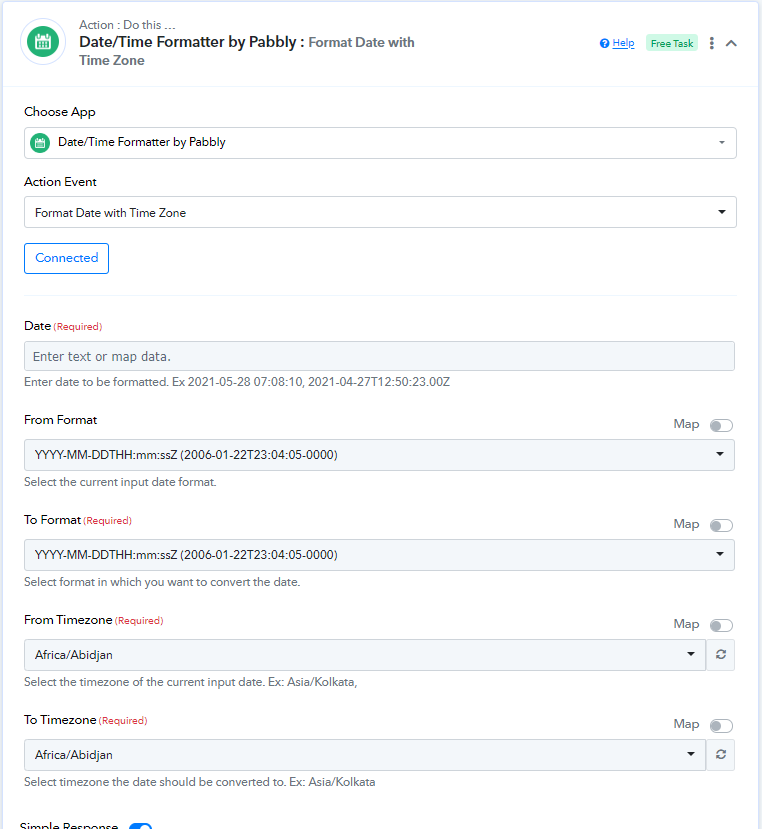Open the To Timezone dropdown
The height and width of the screenshot is (829, 762).
pyautogui.click(x=365, y=754)
